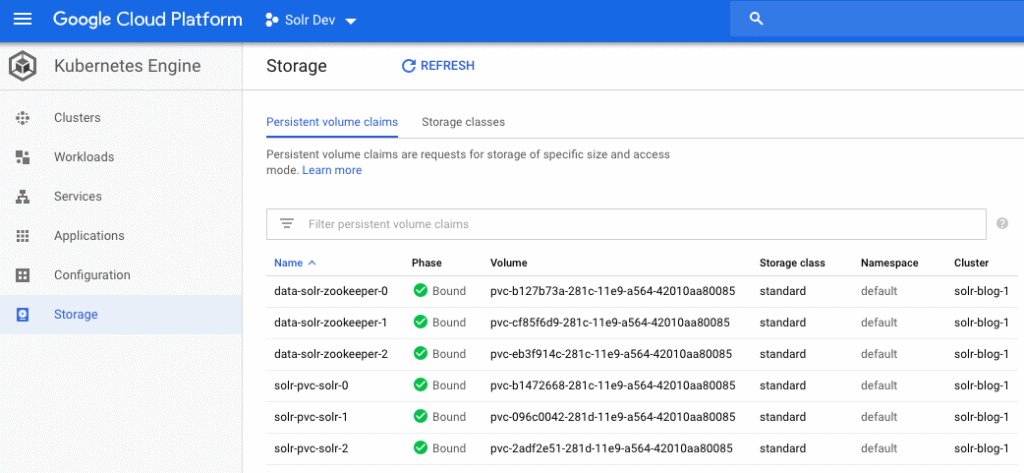Click volume pvc-b1472668-281c-11e9-a564-42010aa80085
1024x473 pixels.
click(613, 385)
